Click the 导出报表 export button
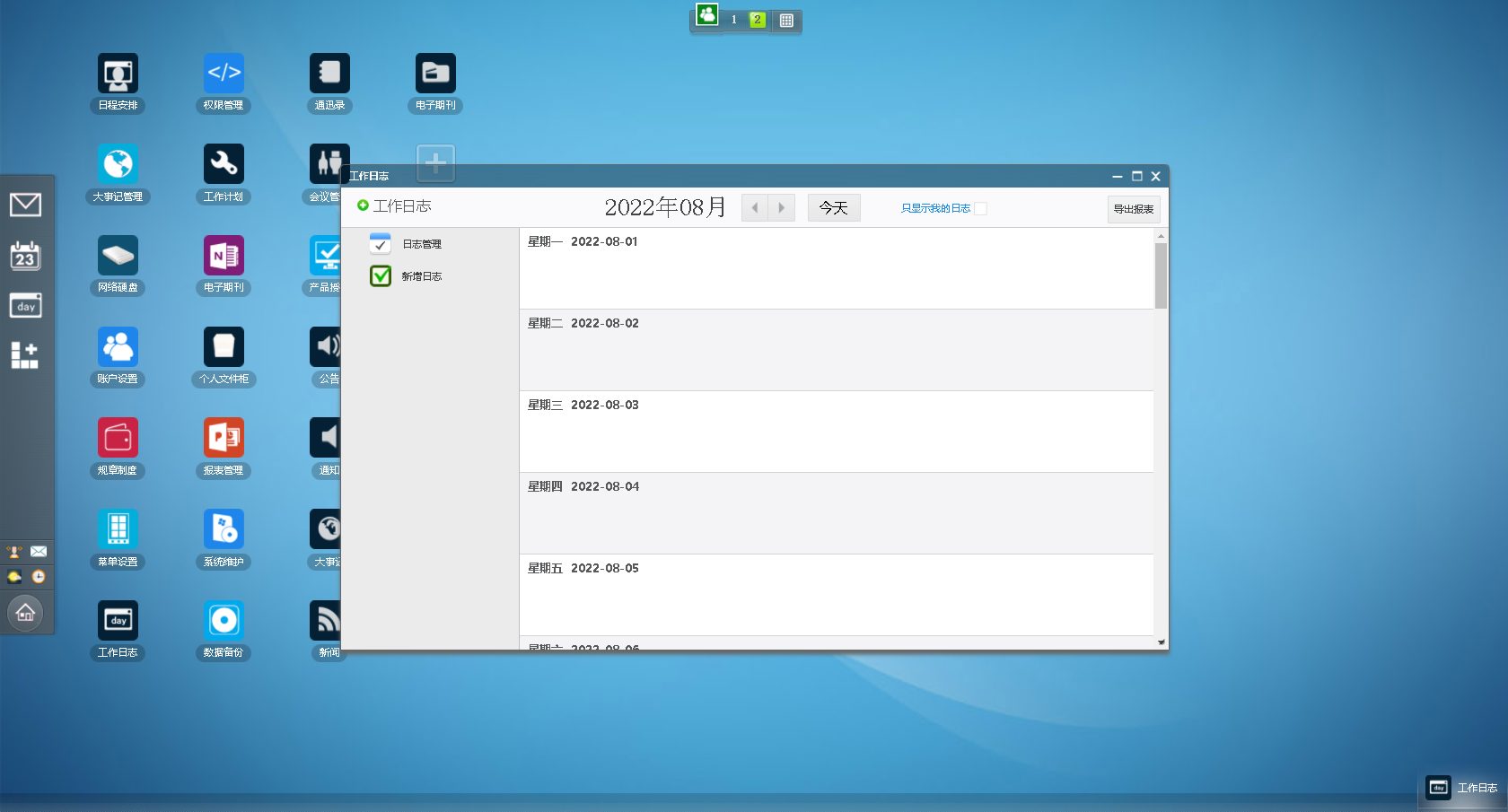1508x812 pixels. coord(1133,209)
